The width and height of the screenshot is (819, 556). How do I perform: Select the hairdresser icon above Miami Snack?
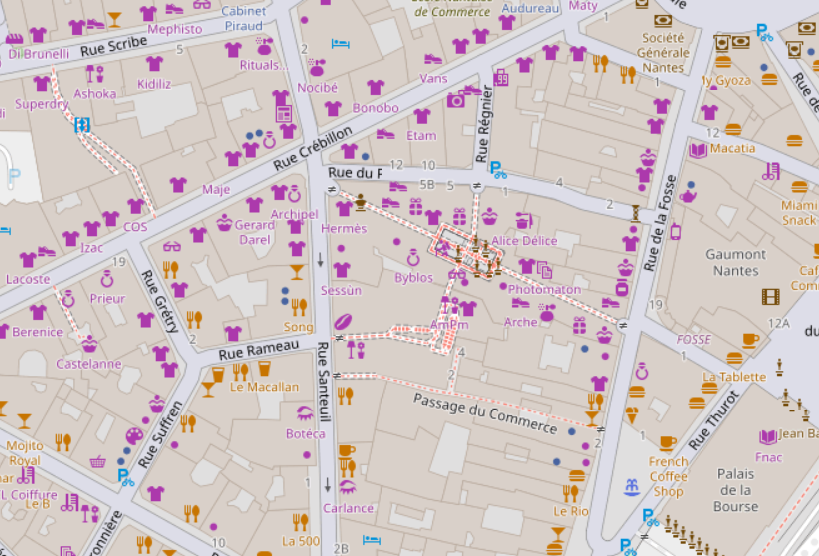[770, 171]
